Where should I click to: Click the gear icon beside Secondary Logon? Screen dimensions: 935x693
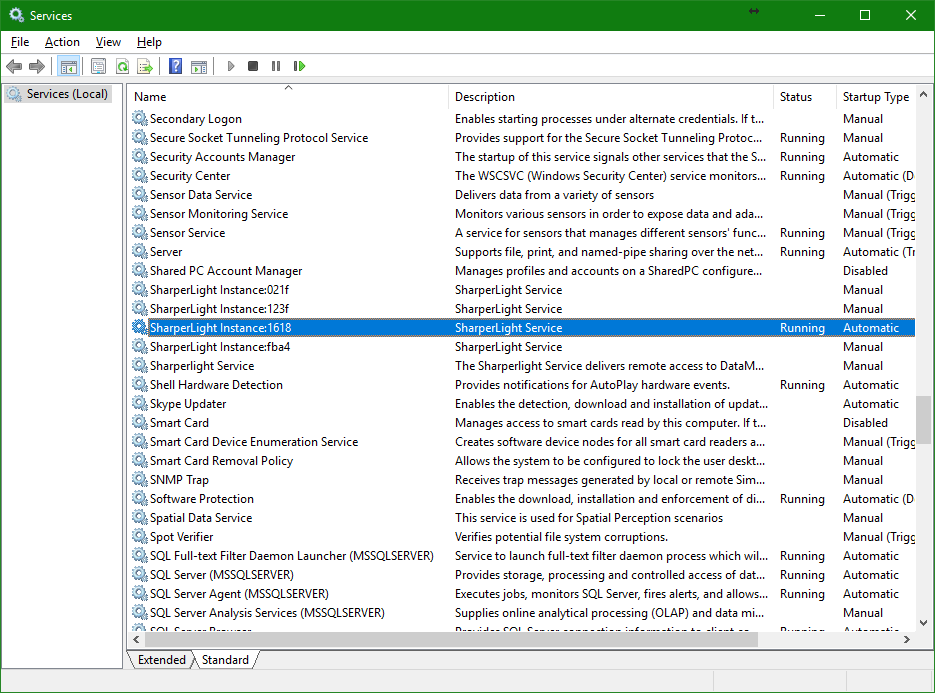(140, 118)
